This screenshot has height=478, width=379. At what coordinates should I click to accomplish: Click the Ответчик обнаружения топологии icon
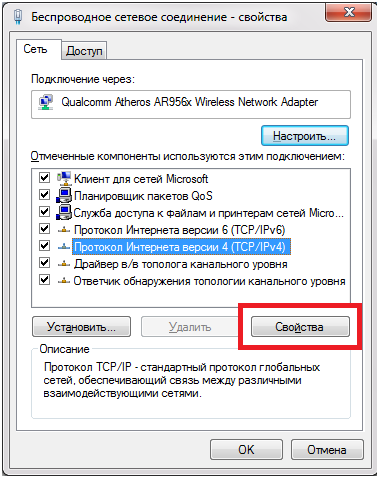(x=64, y=281)
